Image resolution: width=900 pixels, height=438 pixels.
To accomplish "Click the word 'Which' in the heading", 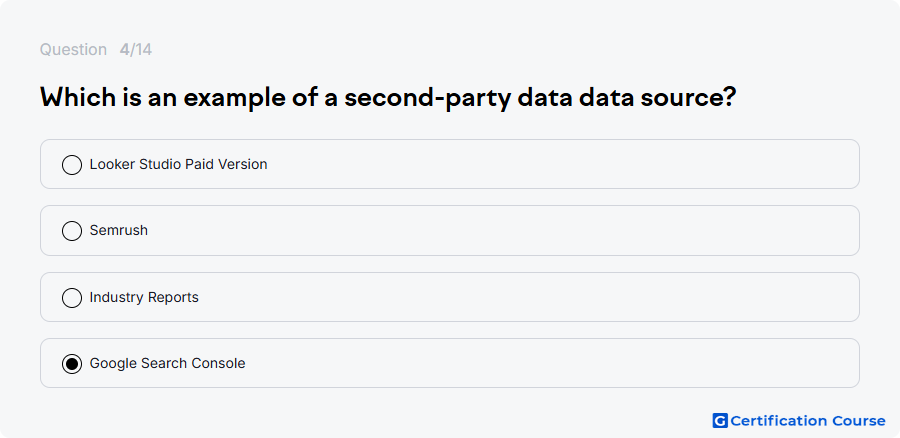I will (x=78, y=98).
